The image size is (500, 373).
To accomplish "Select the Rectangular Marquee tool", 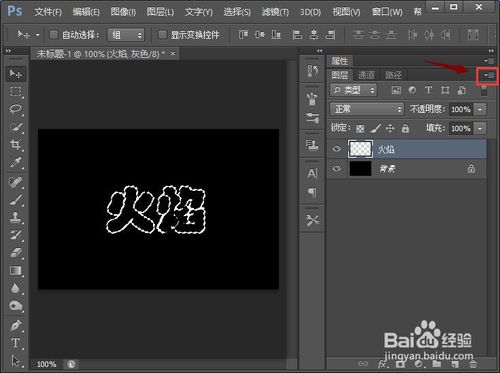I will point(15,91).
